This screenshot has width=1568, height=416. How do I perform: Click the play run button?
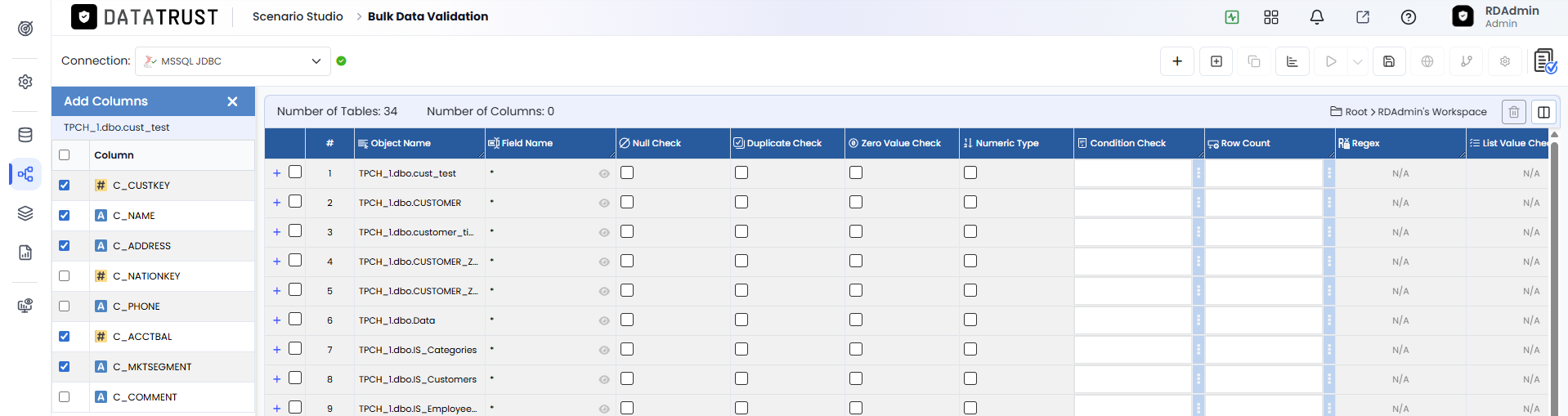1331,61
